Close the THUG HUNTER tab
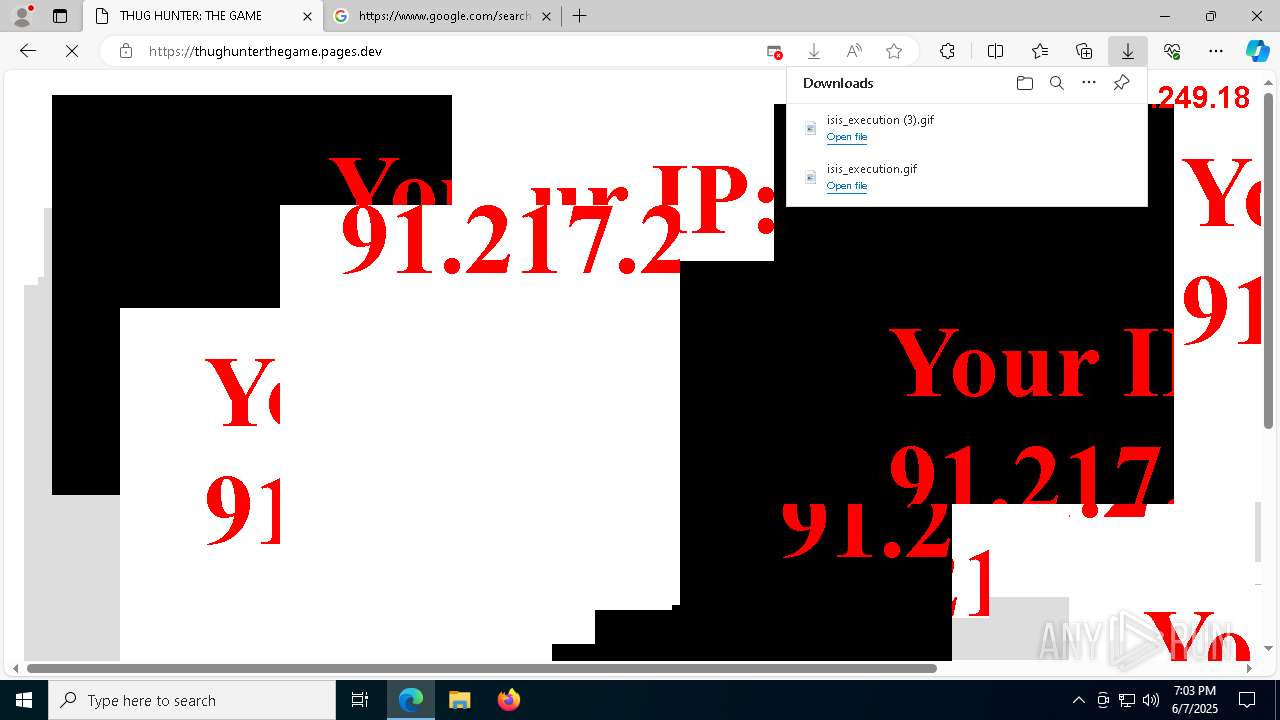Viewport: 1280px width, 720px height. tap(307, 16)
